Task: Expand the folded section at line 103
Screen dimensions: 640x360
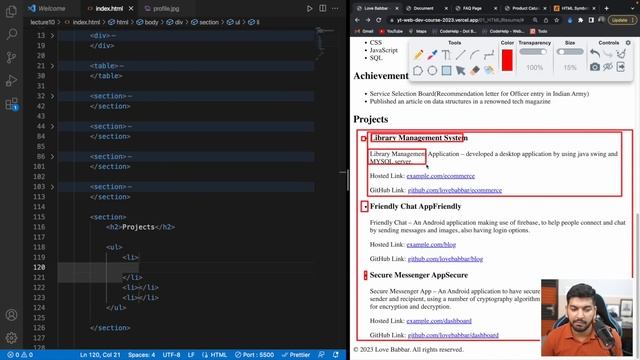Action: tap(52, 187)
